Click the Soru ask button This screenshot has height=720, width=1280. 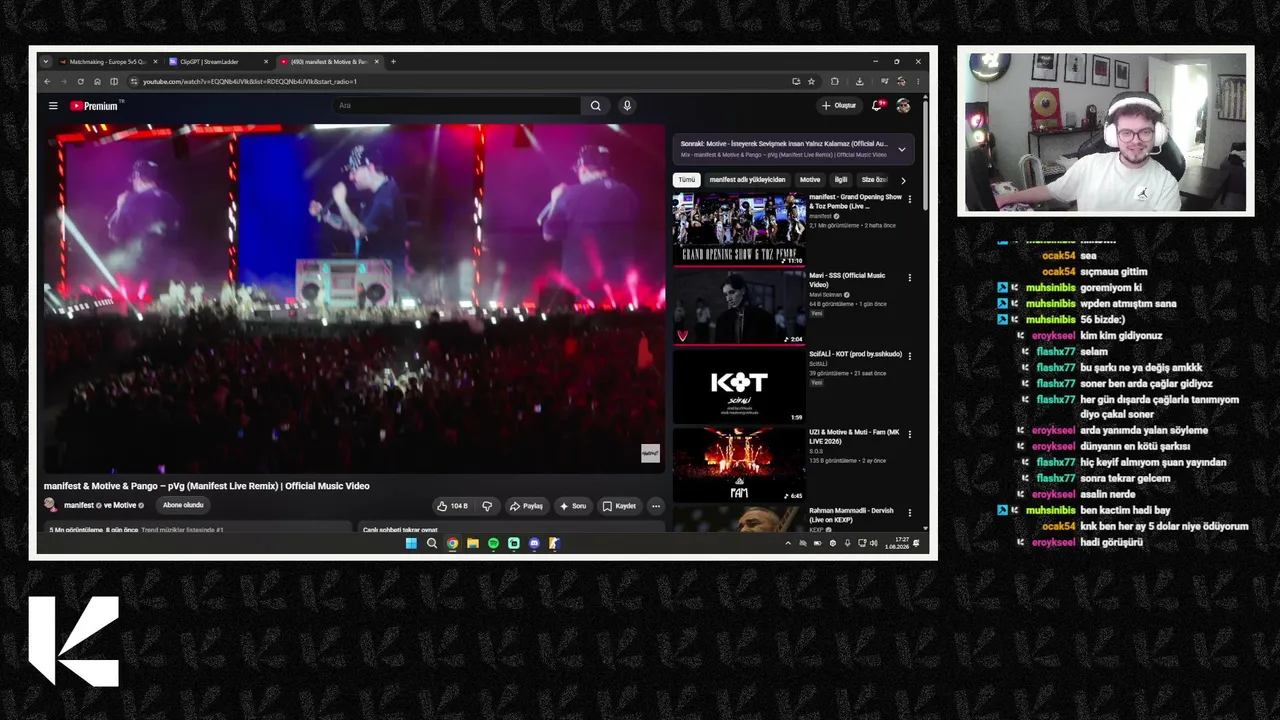coord(572,506)
